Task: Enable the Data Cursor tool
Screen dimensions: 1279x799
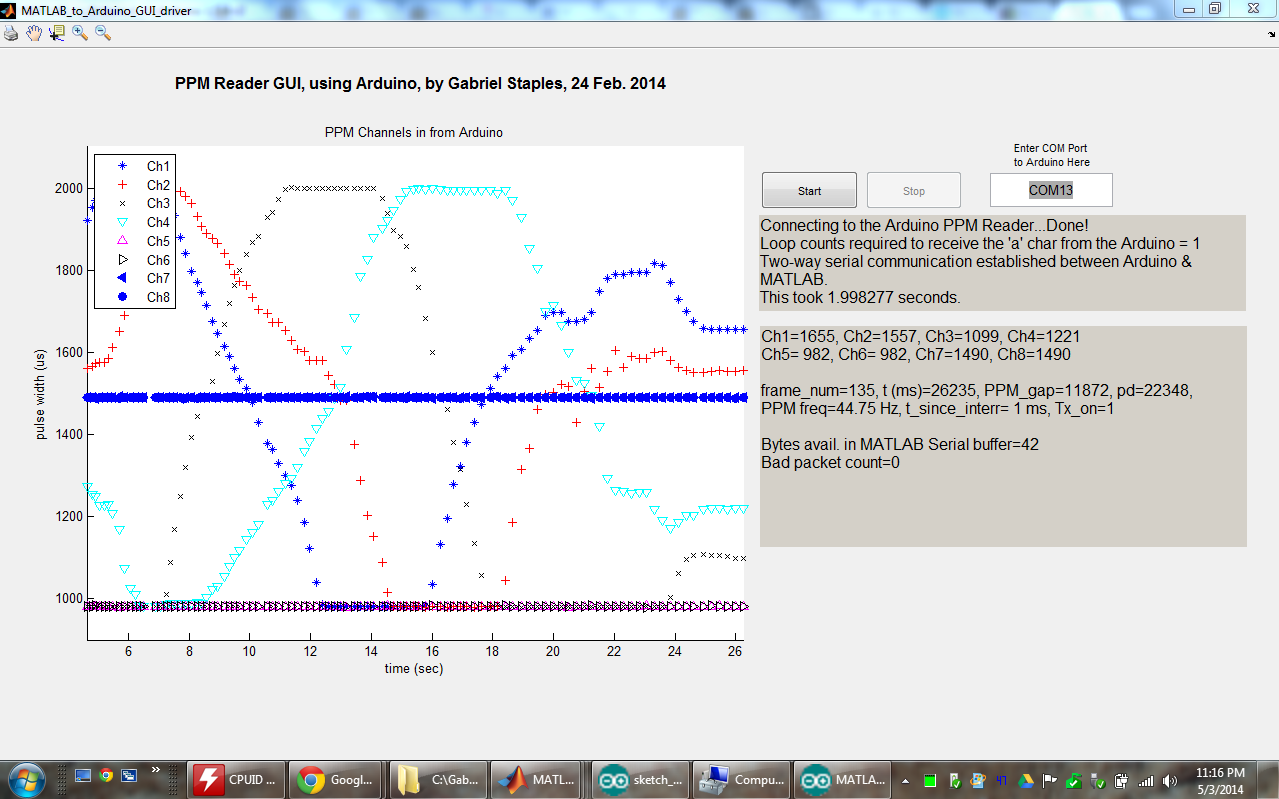Action: (x=56, y=33)
